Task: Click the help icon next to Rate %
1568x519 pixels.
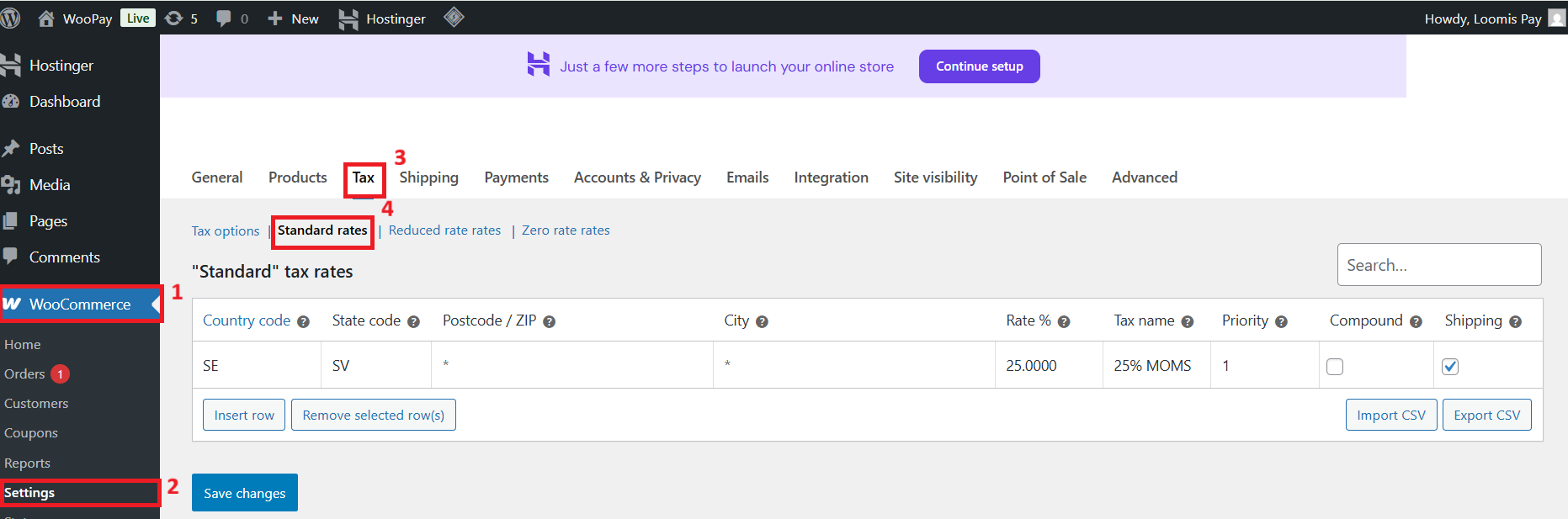Action: pyautogui.click(x=1064, y=322)
